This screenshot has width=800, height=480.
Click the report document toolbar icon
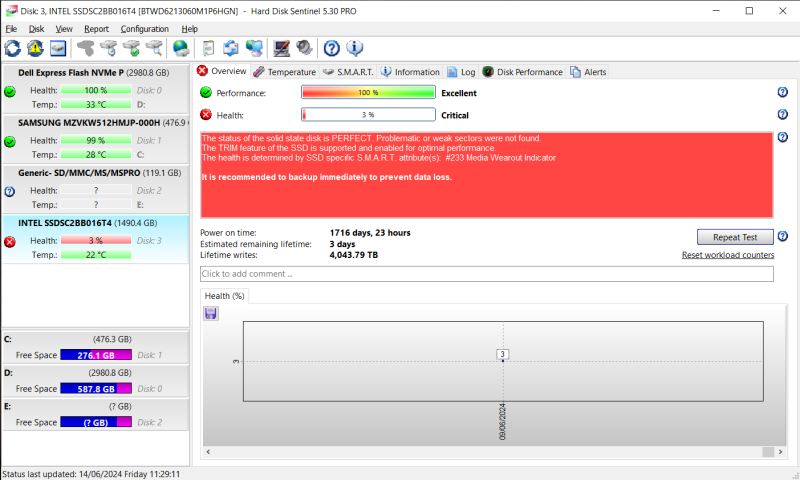(x=208, y=48)
